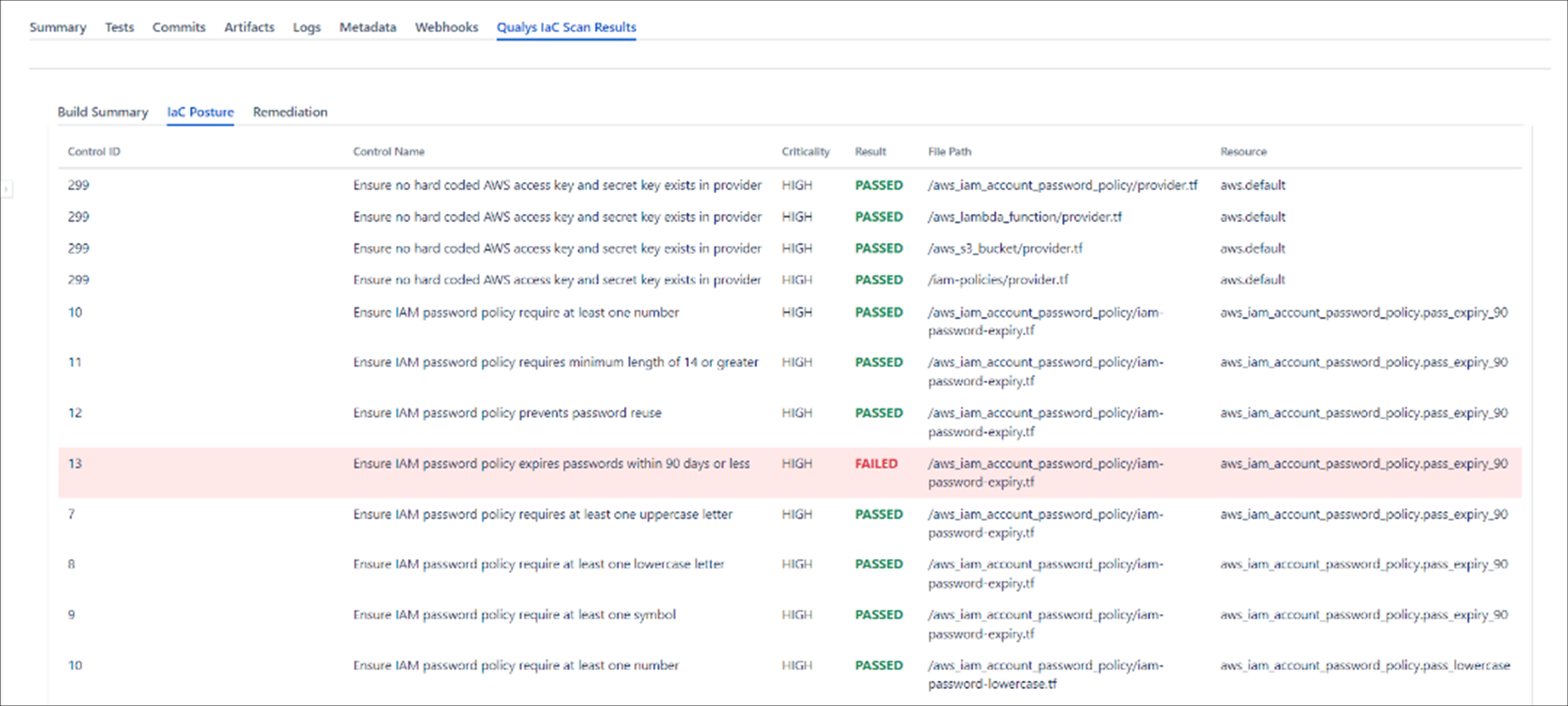Image resolution: width=1568 pixels, height=706 pixels.
Task: Click Control ID 11 cell
Action: coord(74,363)
